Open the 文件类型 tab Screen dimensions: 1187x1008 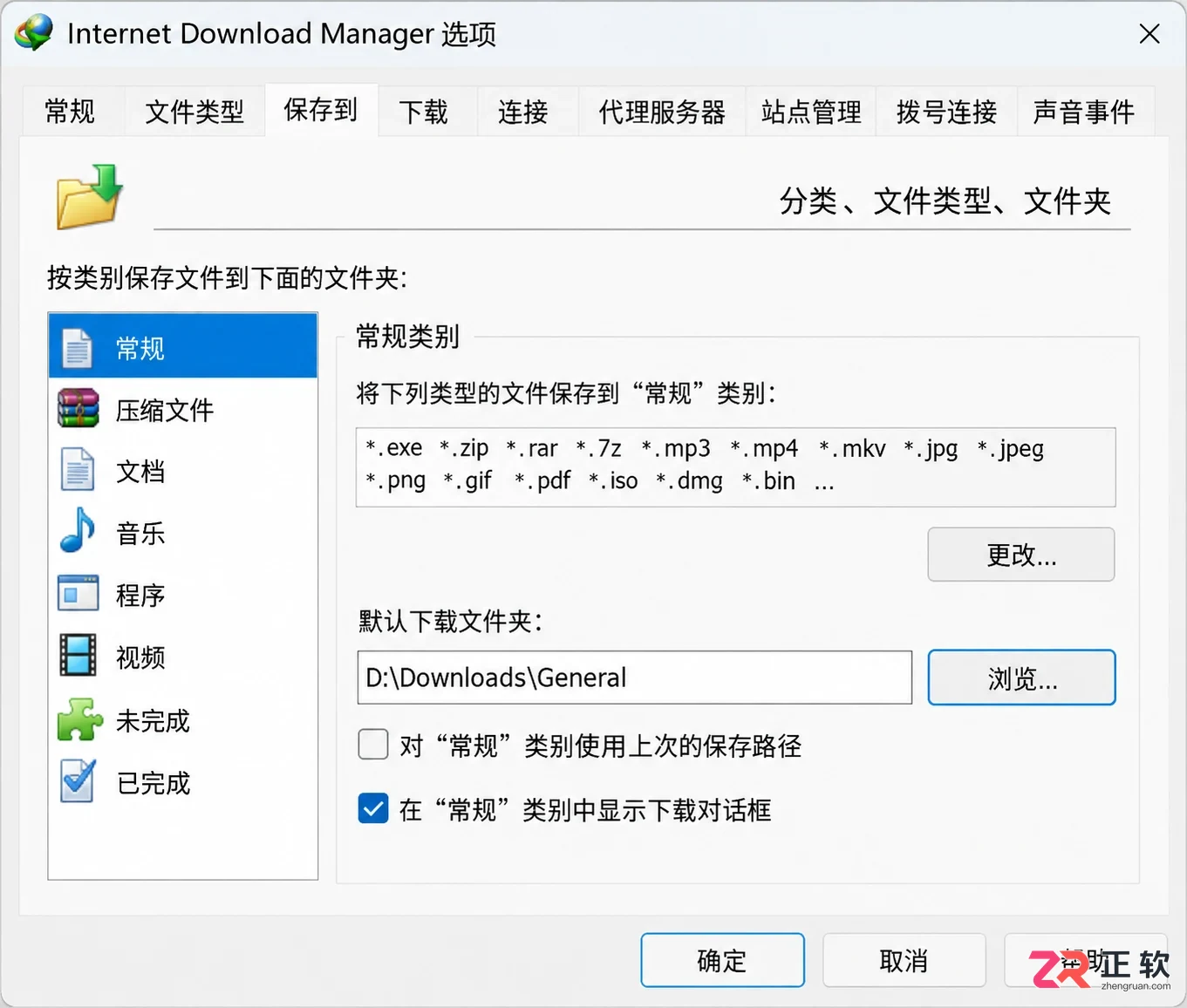(194, 112)
